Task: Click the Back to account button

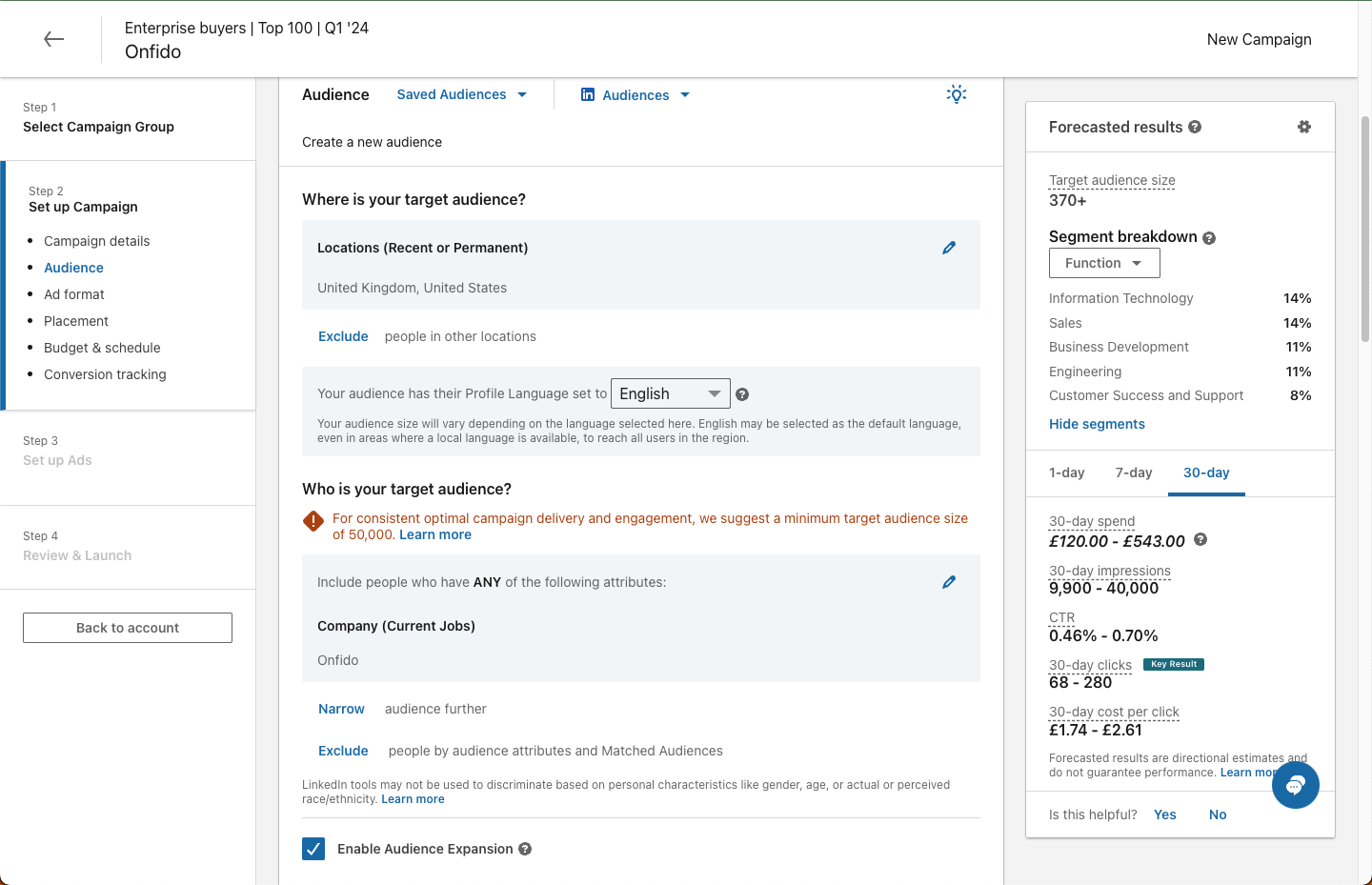Action: [x=128, y=628]
